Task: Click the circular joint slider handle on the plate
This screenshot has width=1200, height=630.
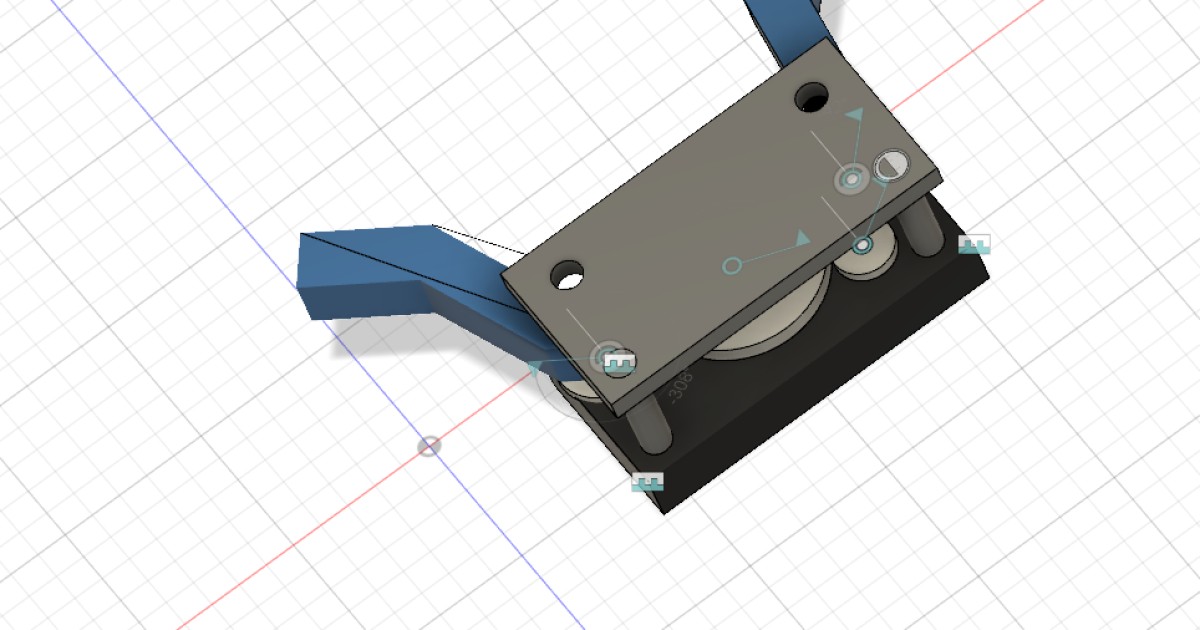Action: [732, 265]
